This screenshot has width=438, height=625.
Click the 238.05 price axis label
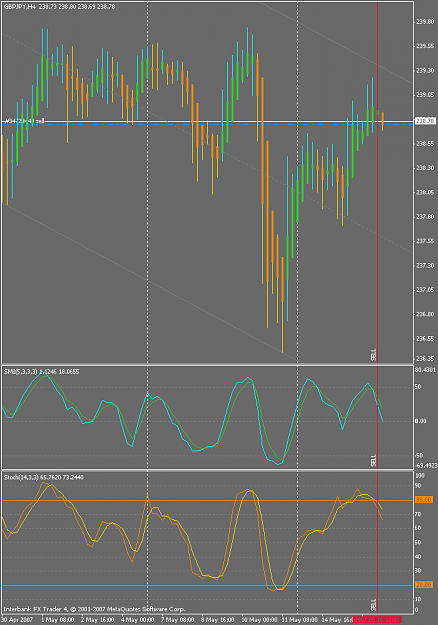click(425, 192)
